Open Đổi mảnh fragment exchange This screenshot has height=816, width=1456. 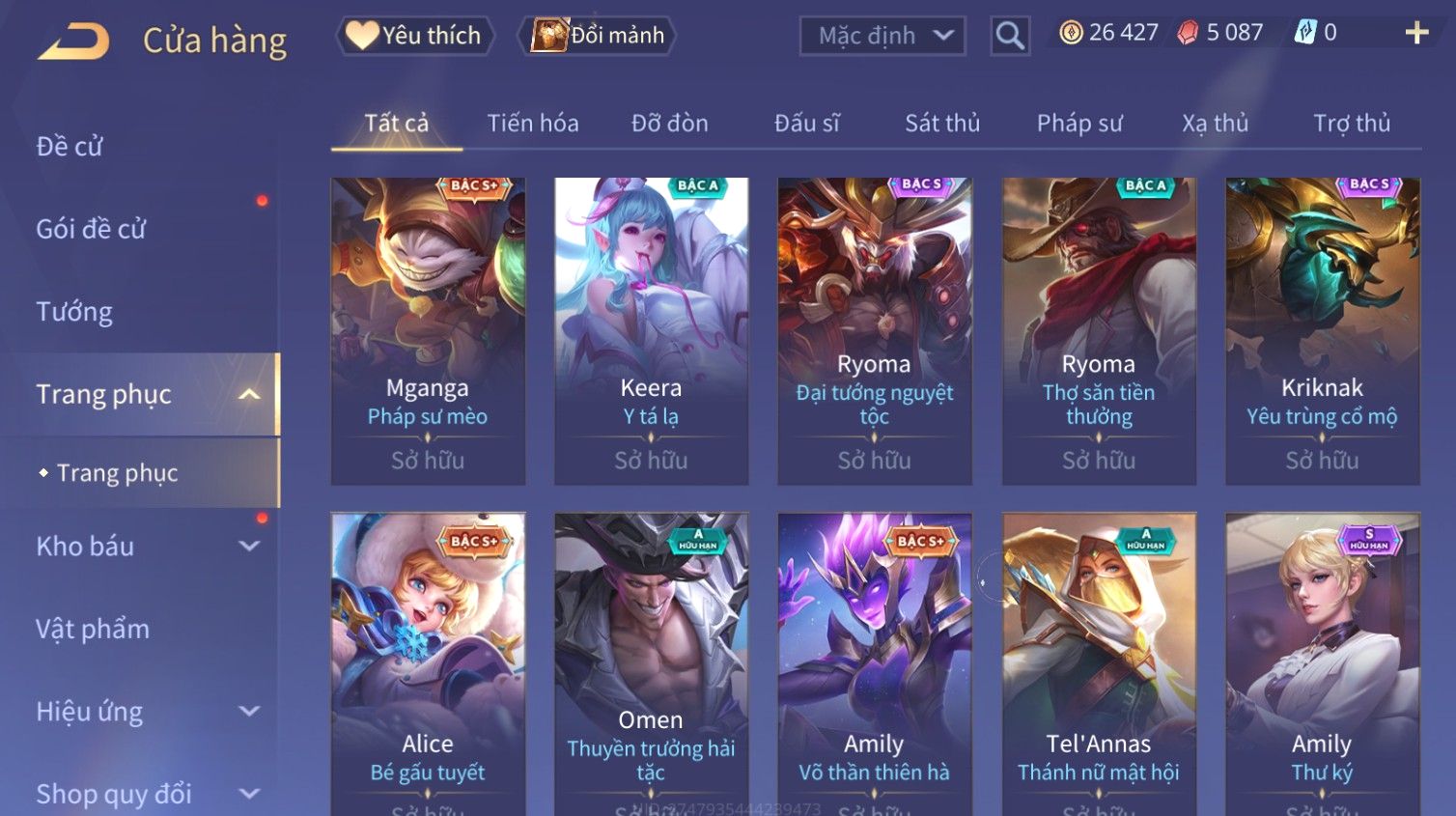coord(597,36)
